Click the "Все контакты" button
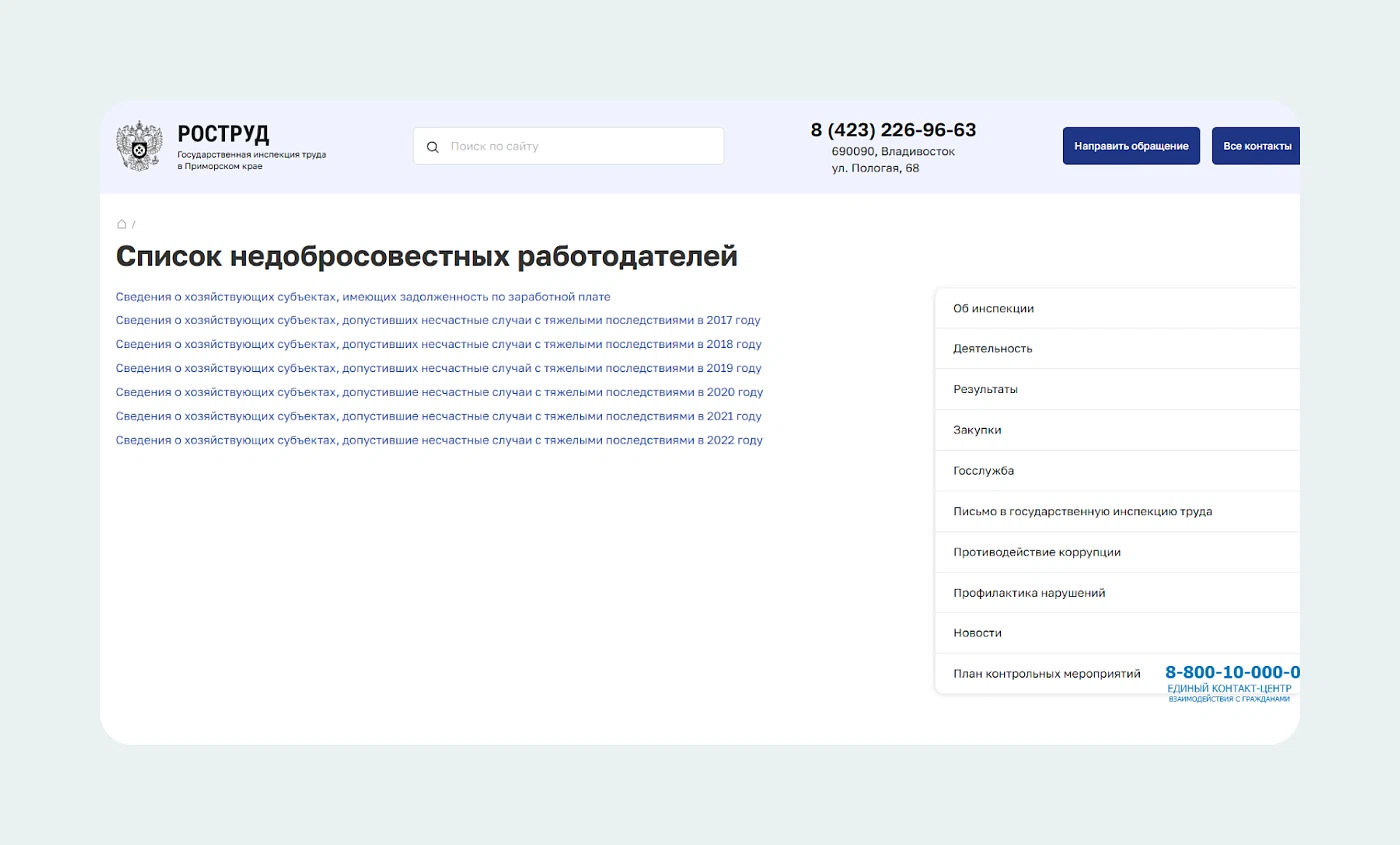Viewport: 1400px width, 845px height. [1255, 145]
